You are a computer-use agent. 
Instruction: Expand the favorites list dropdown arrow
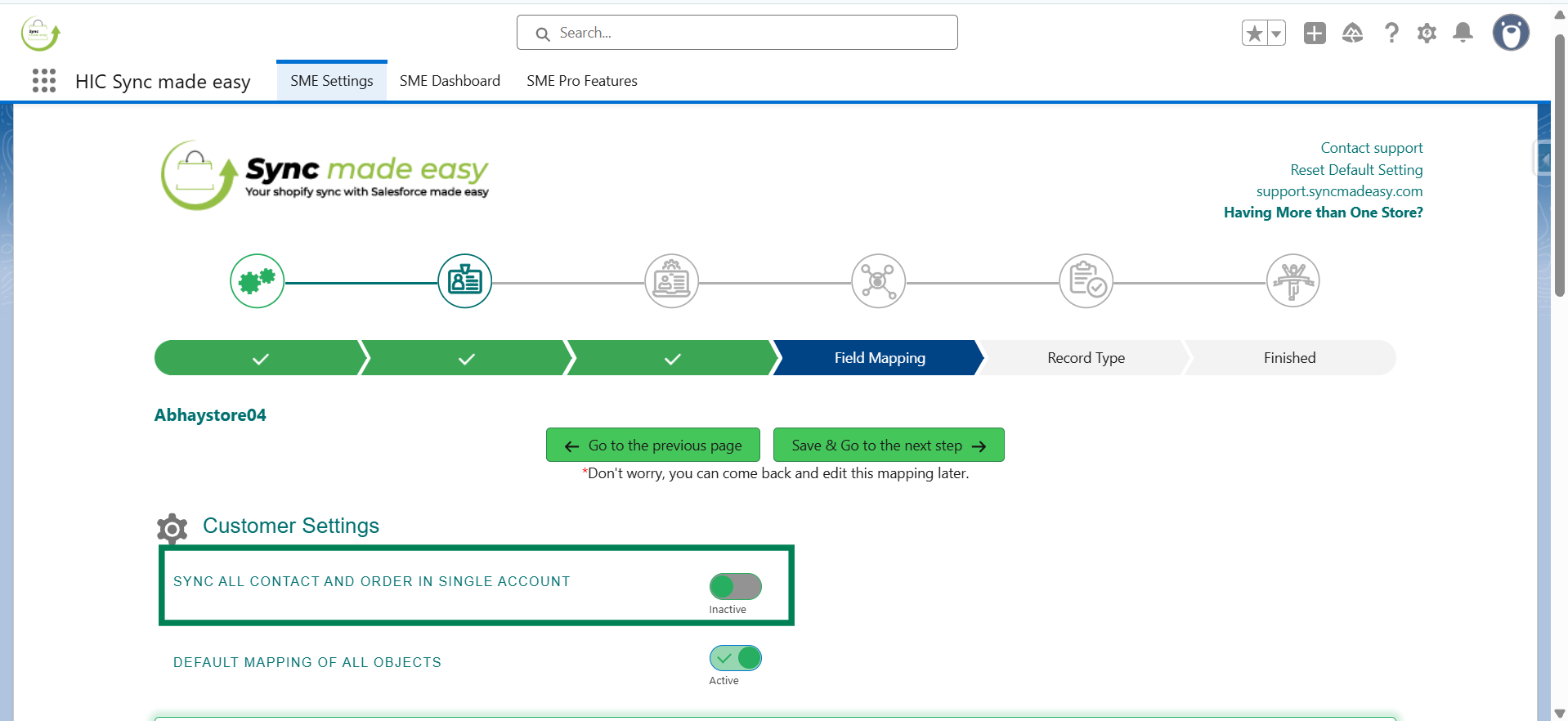tap(1276, 34)
